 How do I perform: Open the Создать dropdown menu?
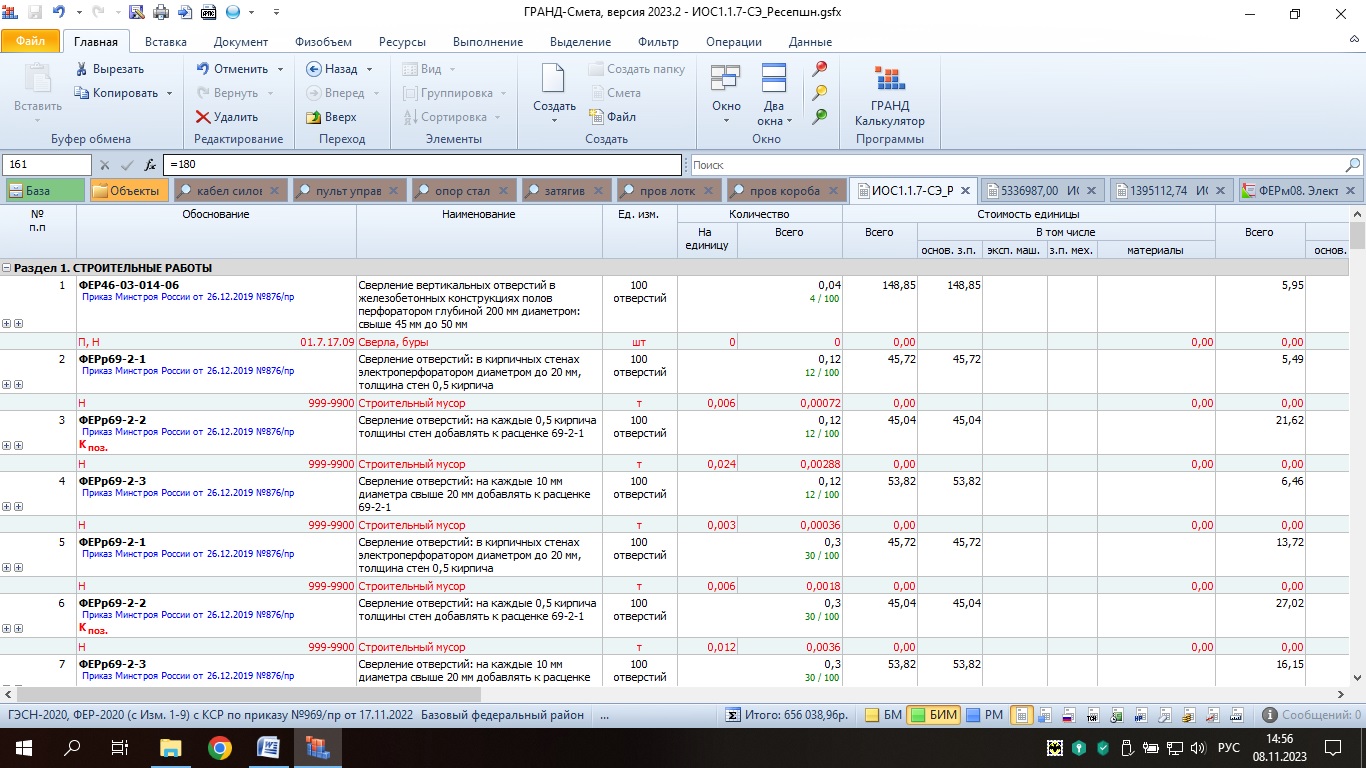[554, 121]
